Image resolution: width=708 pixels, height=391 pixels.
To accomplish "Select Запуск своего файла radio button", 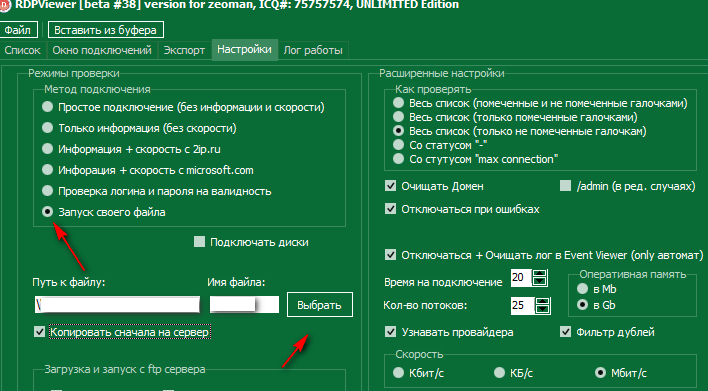I will [x=47, y=212].
